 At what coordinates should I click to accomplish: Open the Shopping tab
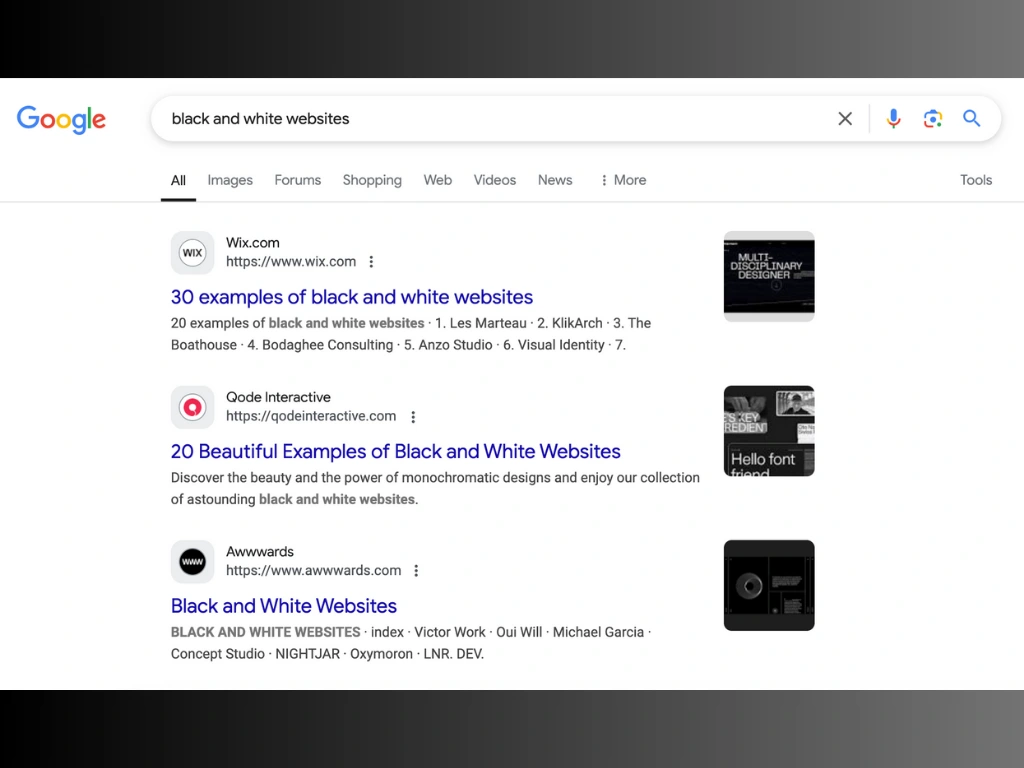click(372, 180)
